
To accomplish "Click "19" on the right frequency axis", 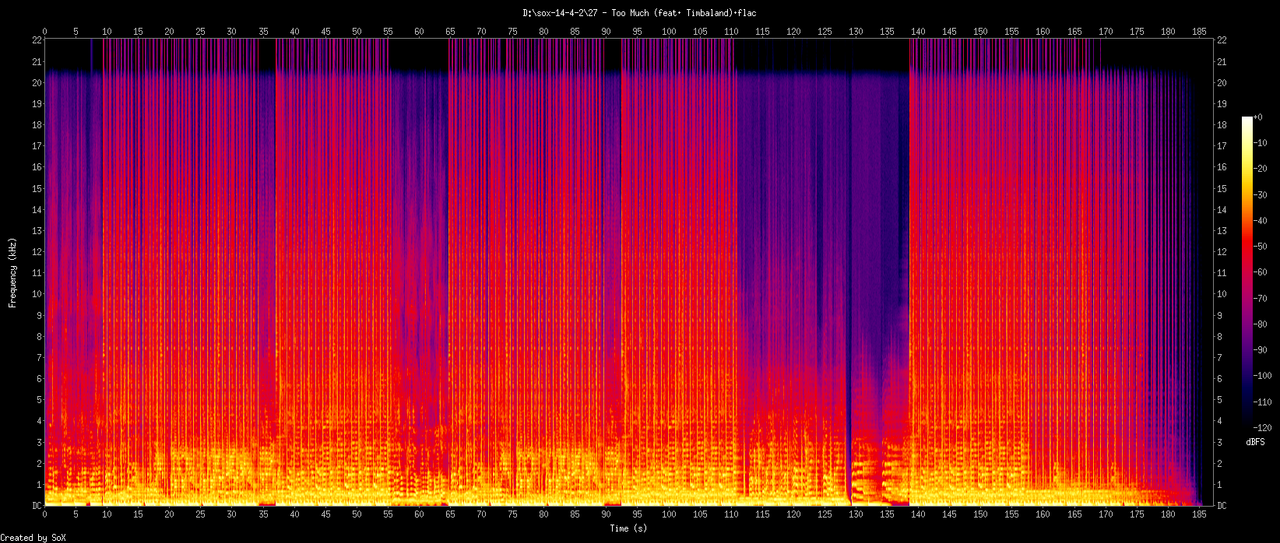I will tap(1223, 104).
